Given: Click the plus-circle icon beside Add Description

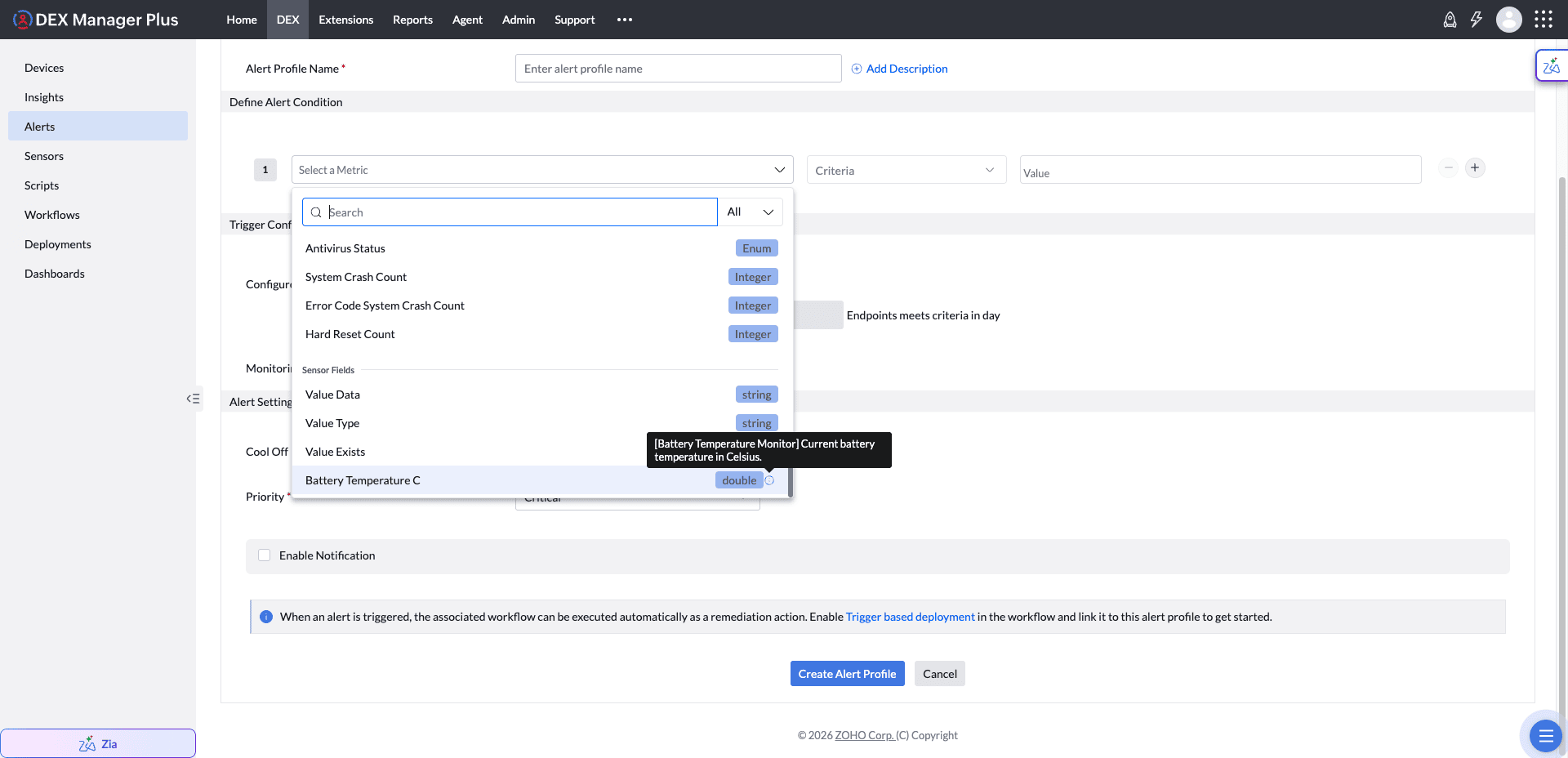Looking at the screenshot, I should pyautogui.click(x=857, y=69).
